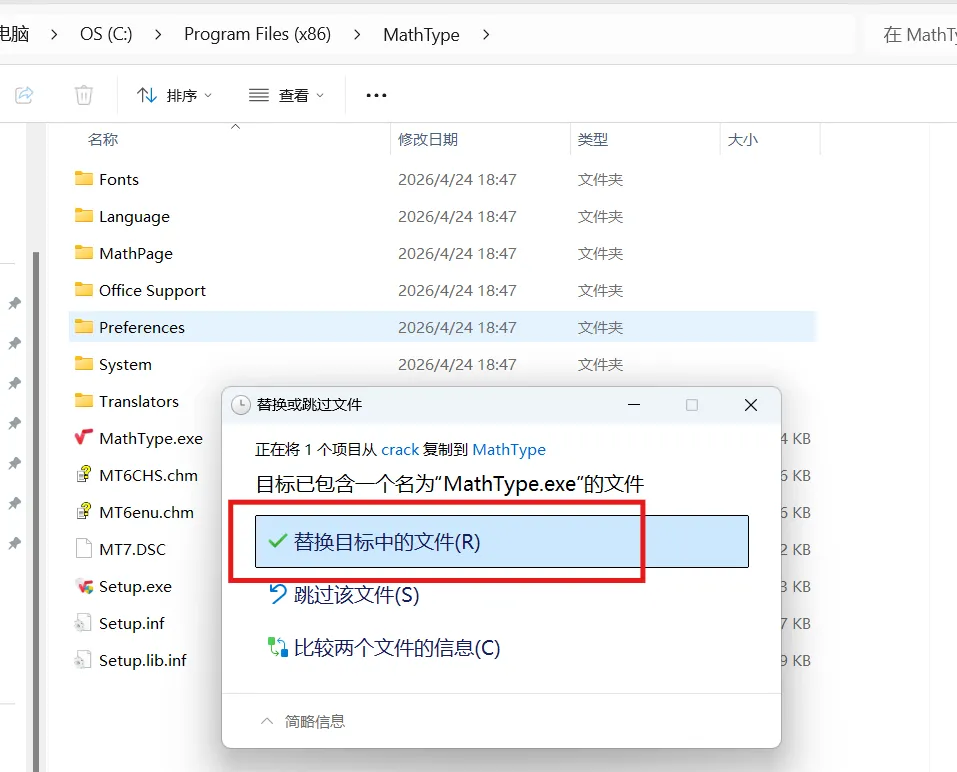The image size is (957, 772).
Task: Sort by 修改日期 column header
Action: [x=428, y=140]
